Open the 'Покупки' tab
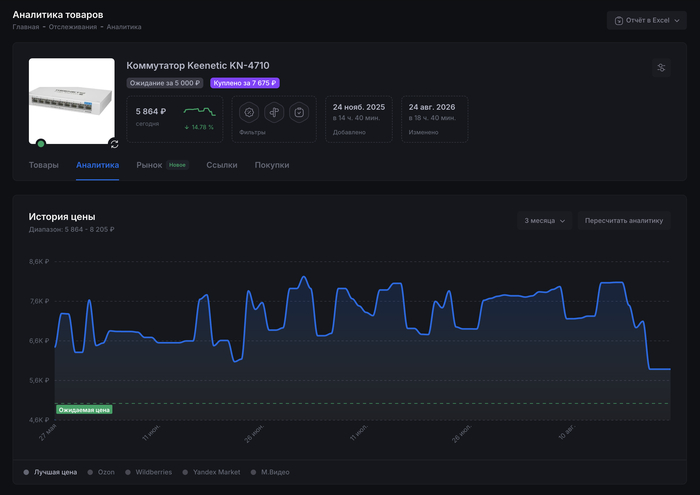This screenshot has height=495, width=700. 272,165
